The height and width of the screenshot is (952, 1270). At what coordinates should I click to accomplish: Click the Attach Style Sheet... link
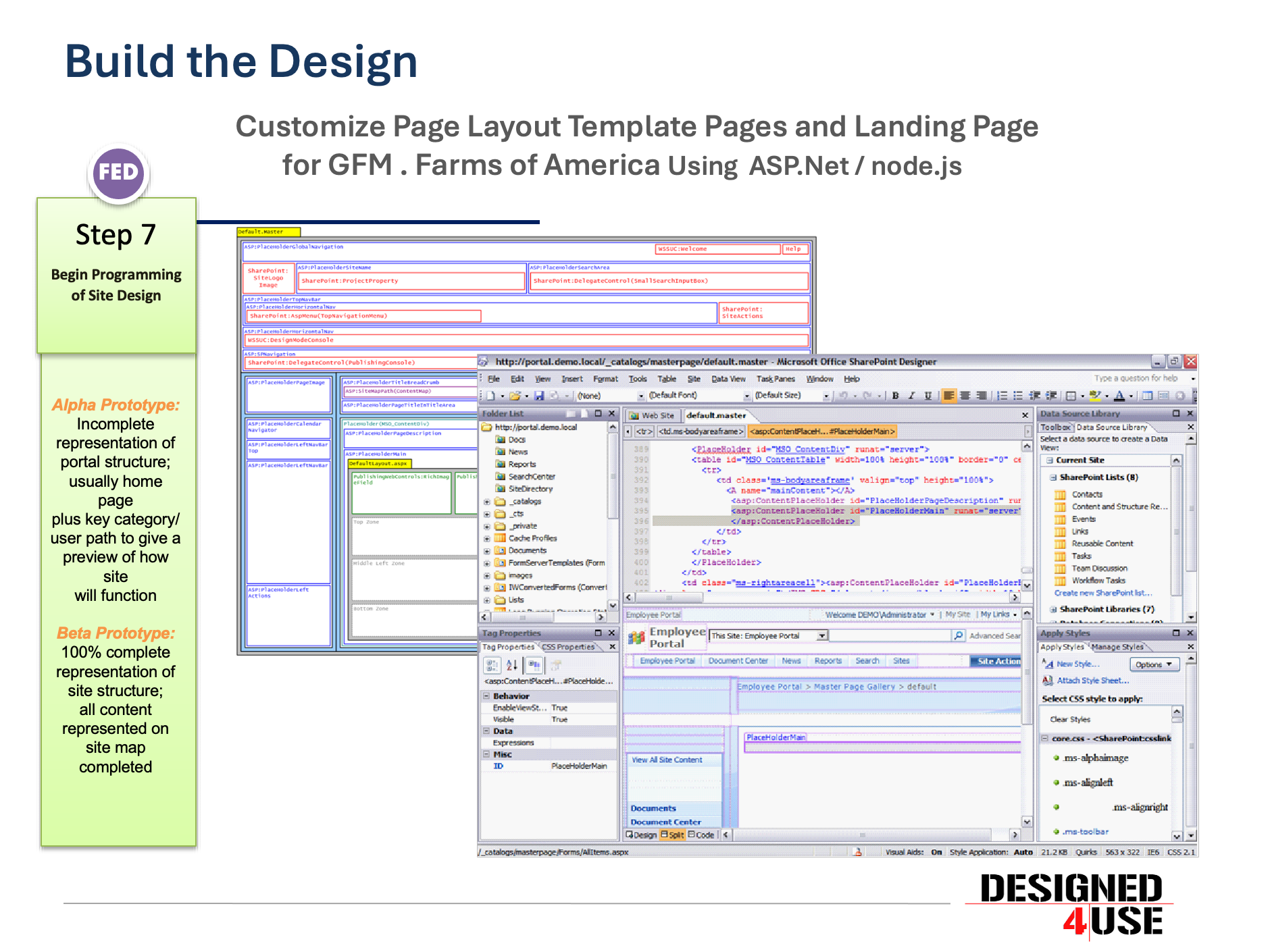pyautogui.click(x=1093, y=681)
